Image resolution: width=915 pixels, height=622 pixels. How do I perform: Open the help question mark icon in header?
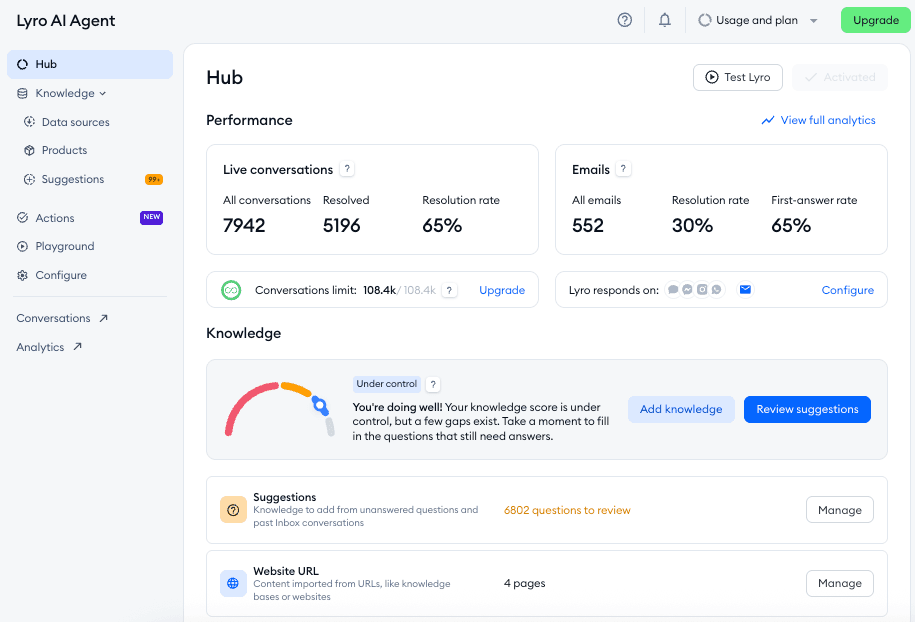click(x=624, y=20)
